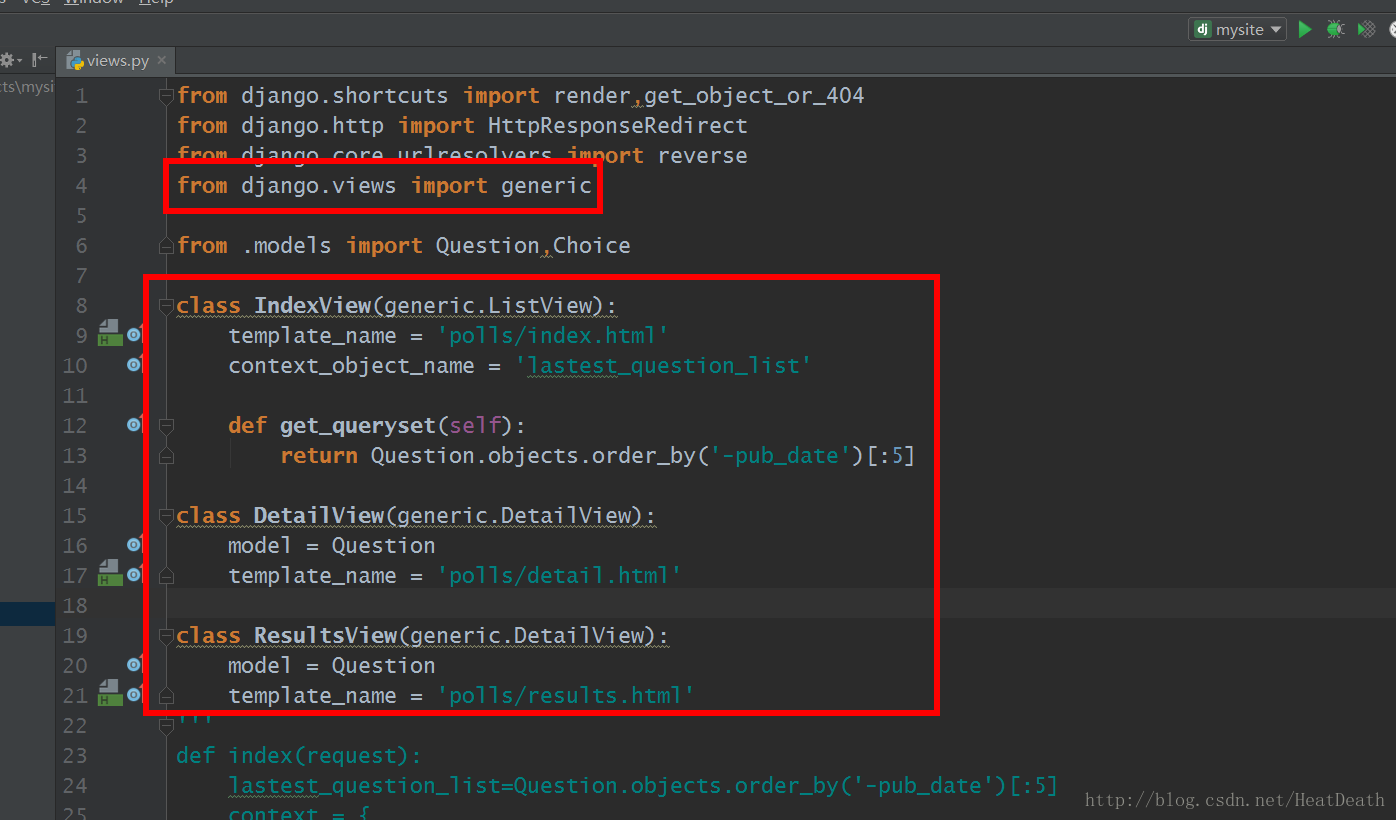Click the override marker on line 12
This screenshot has height=820, width=1396.
pos(134,425)
